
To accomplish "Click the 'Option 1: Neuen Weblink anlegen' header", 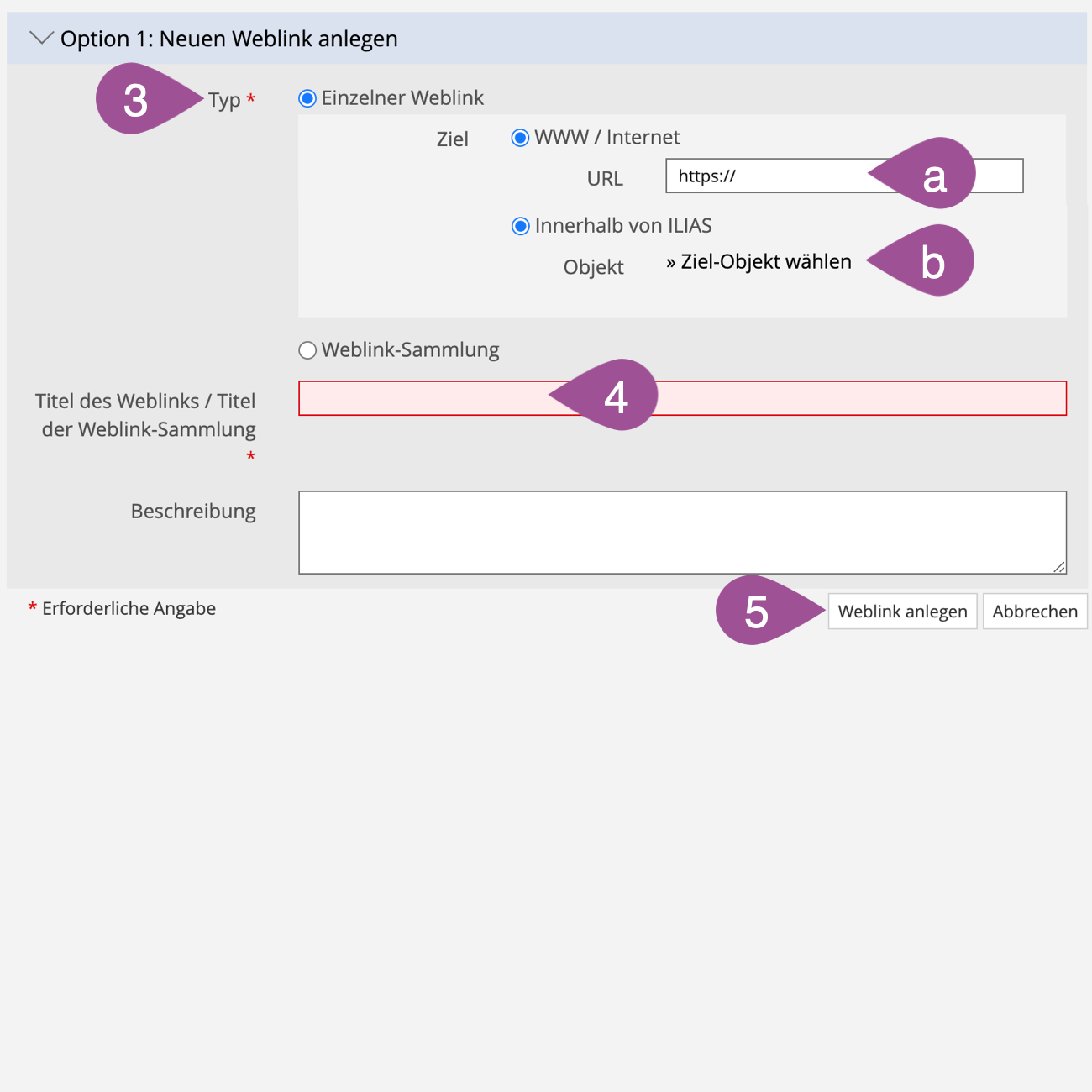I will (228, 39).
